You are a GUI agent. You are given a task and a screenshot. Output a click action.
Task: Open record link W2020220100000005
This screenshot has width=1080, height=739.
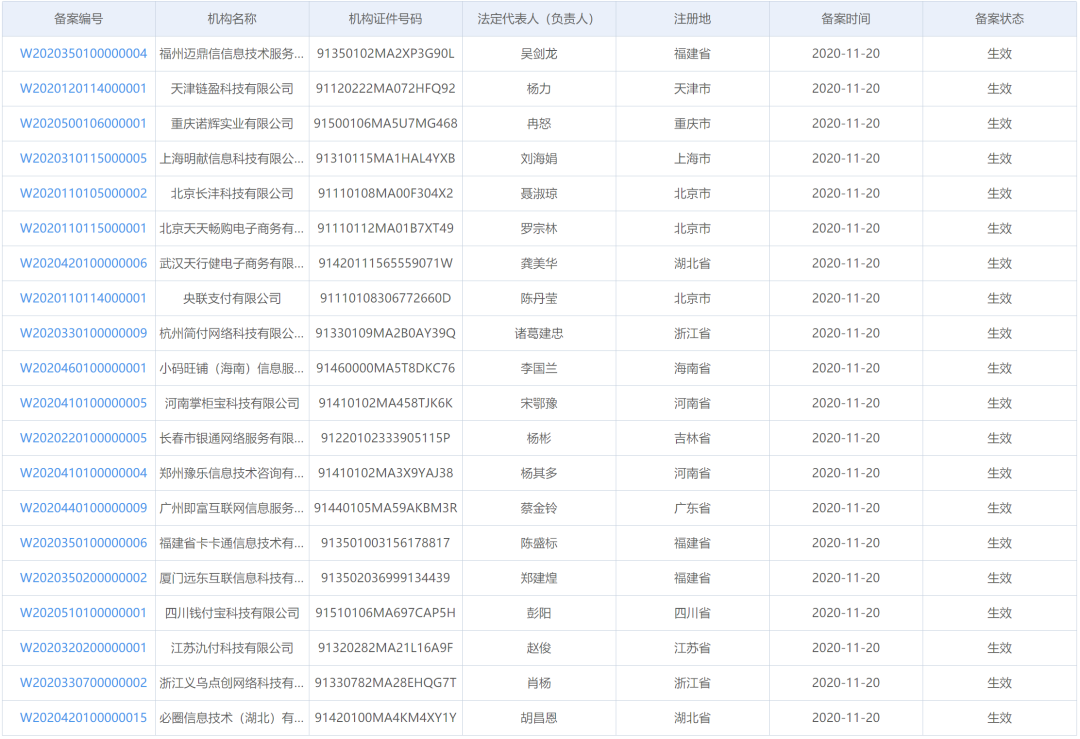click(x=83, y=438)
